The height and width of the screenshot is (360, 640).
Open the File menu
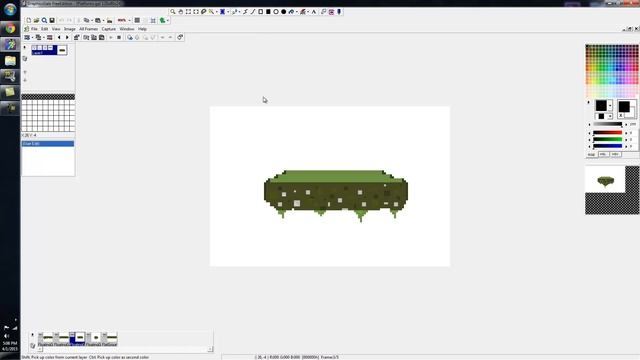pos(34,29)
